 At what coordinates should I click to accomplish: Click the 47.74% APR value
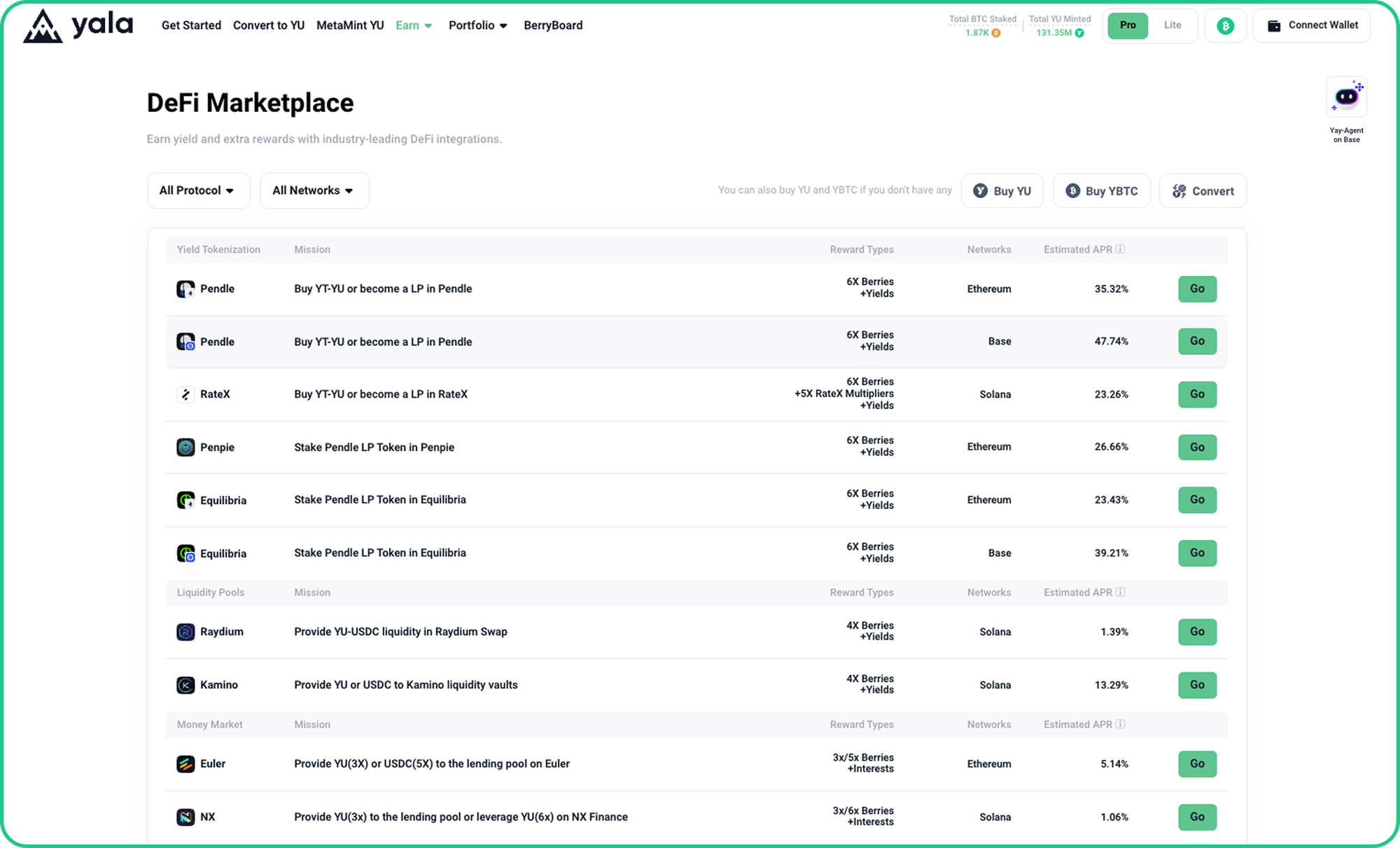point(1111,341)
